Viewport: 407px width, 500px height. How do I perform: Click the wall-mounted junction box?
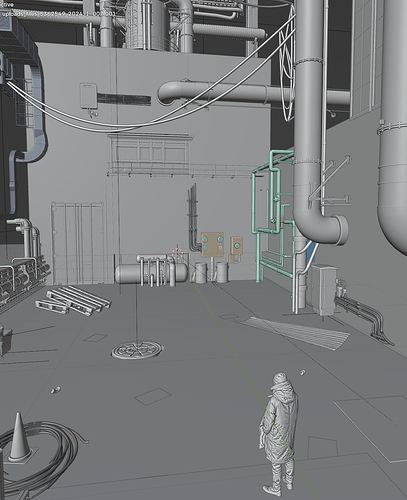[88, 96]
